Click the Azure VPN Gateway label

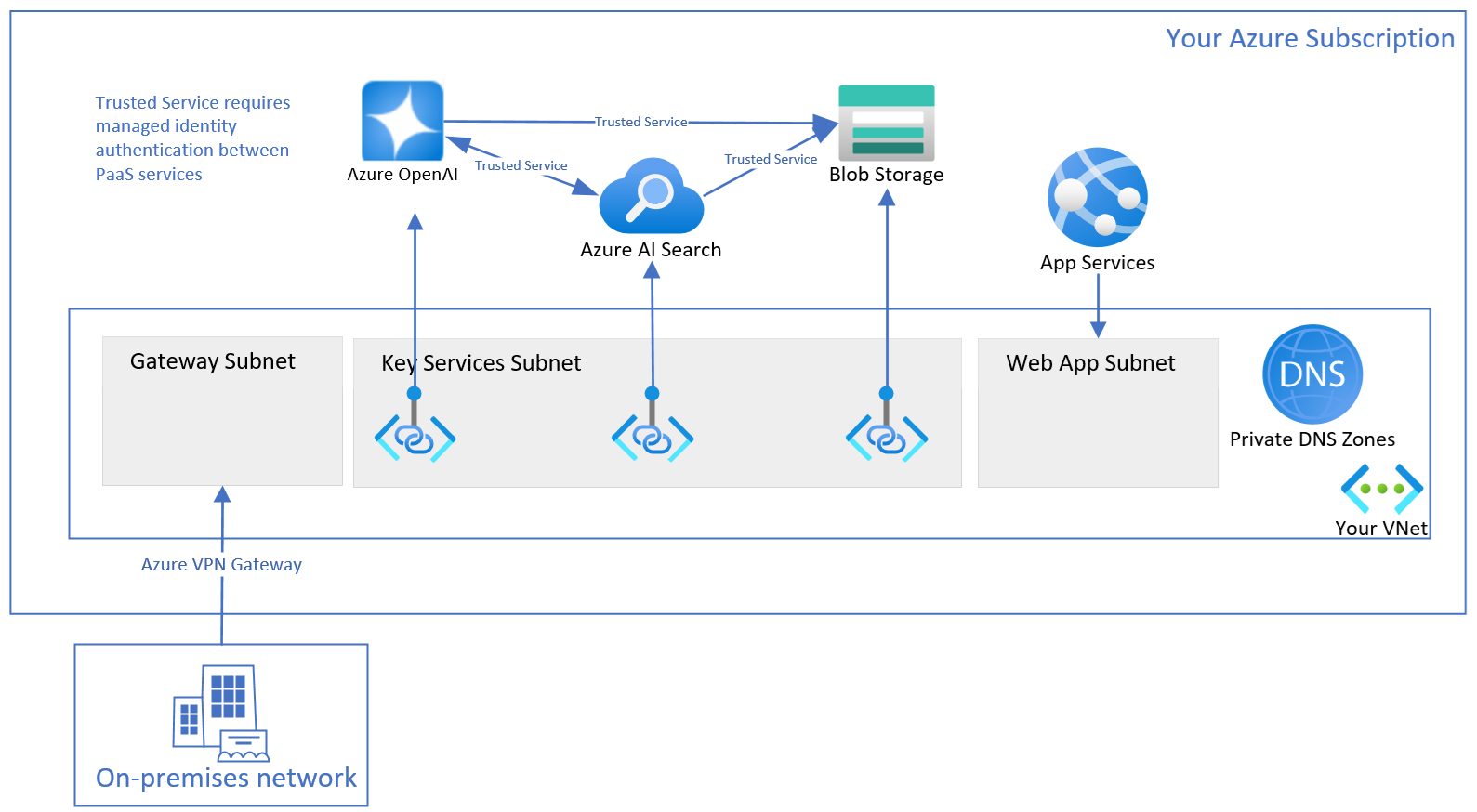221,565
